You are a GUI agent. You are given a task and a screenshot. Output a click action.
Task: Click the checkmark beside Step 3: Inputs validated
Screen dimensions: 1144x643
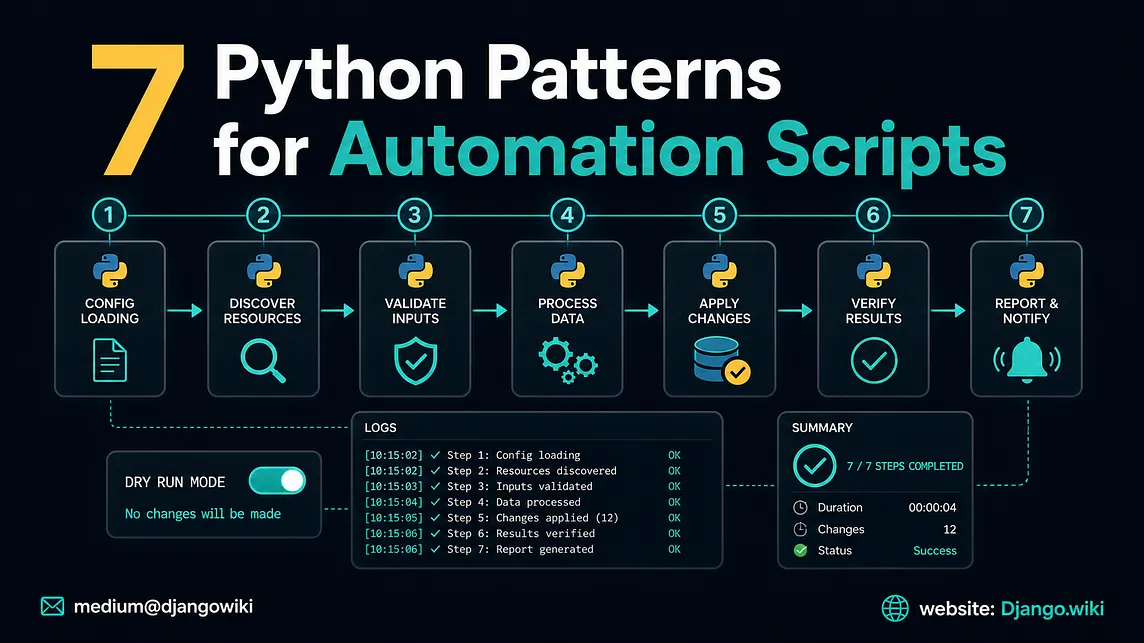coord(436,486)
